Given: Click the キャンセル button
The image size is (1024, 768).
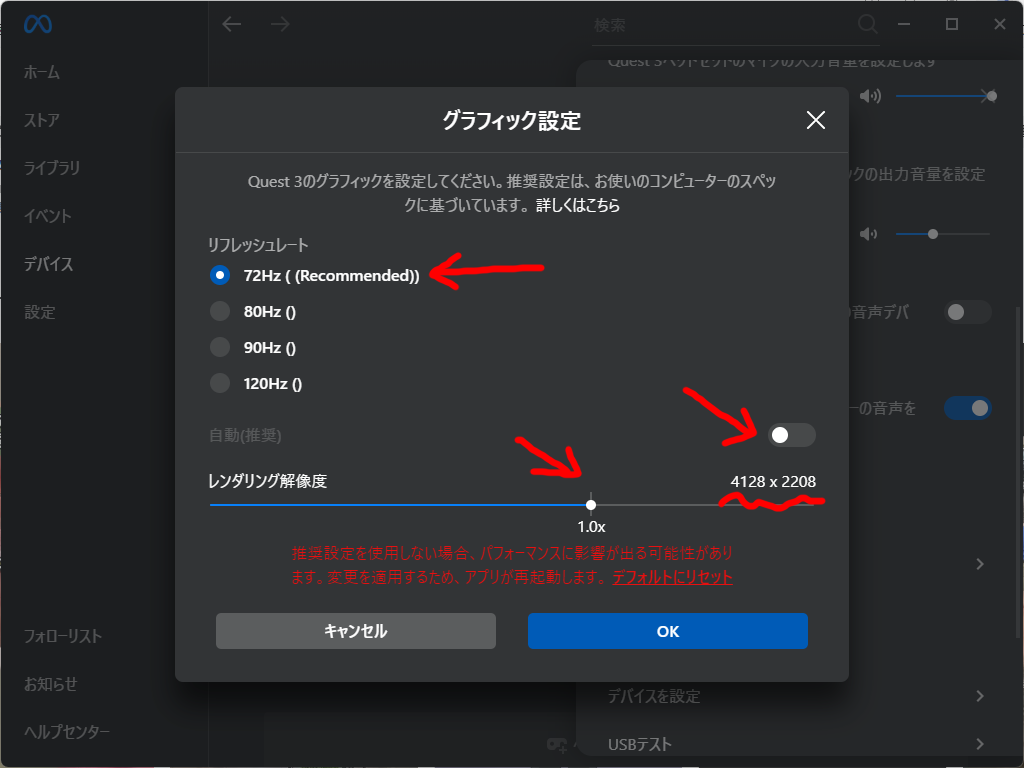Looking at the screenshot, I should tap(356, 631).
